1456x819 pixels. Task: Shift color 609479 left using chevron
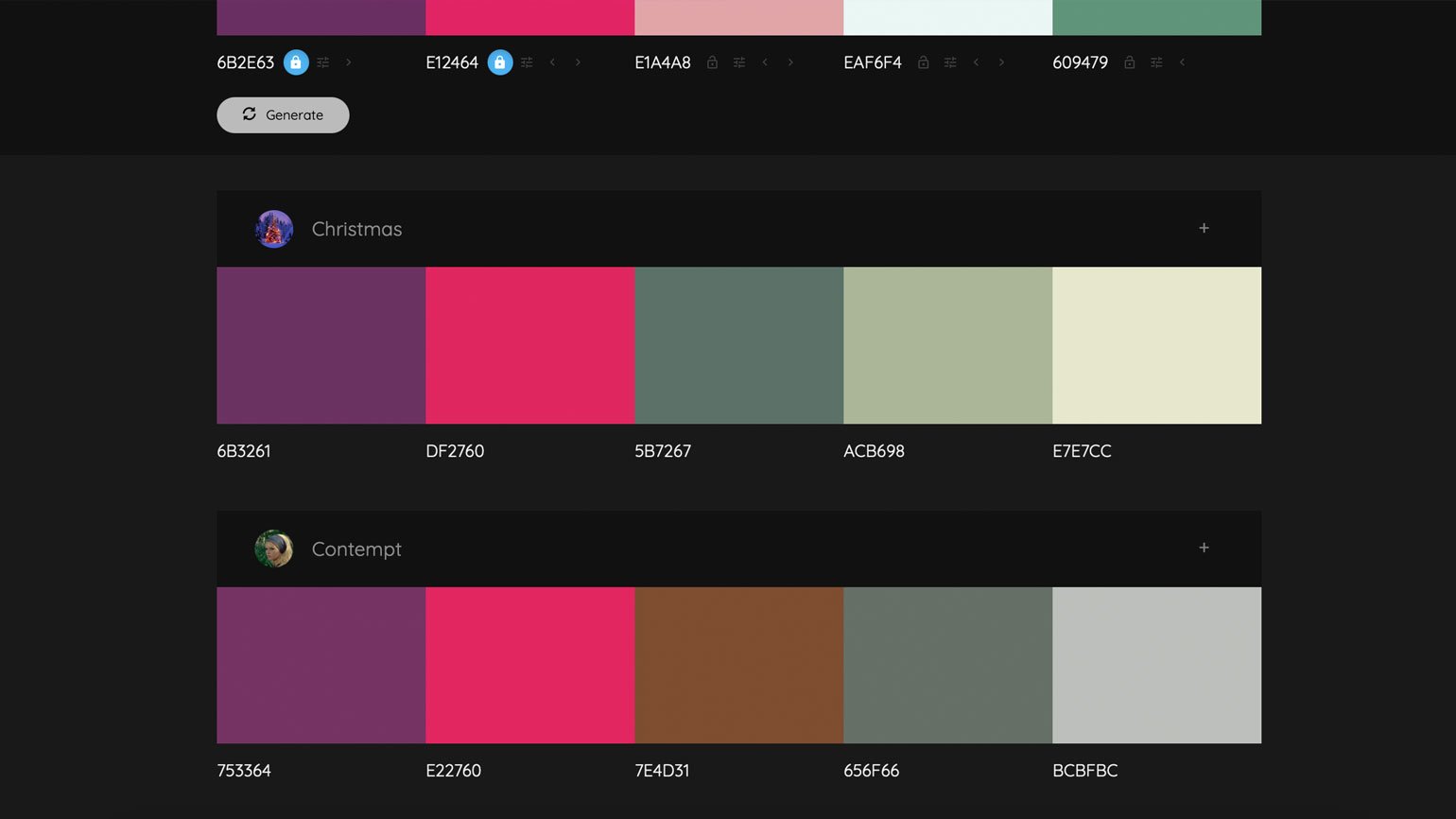1182,62
